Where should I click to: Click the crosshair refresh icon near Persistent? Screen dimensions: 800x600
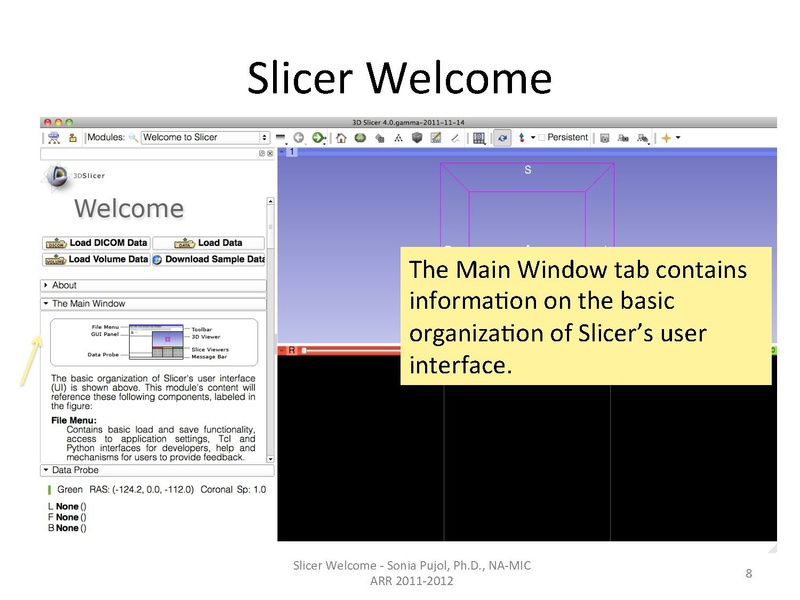[x=500, y=137]
